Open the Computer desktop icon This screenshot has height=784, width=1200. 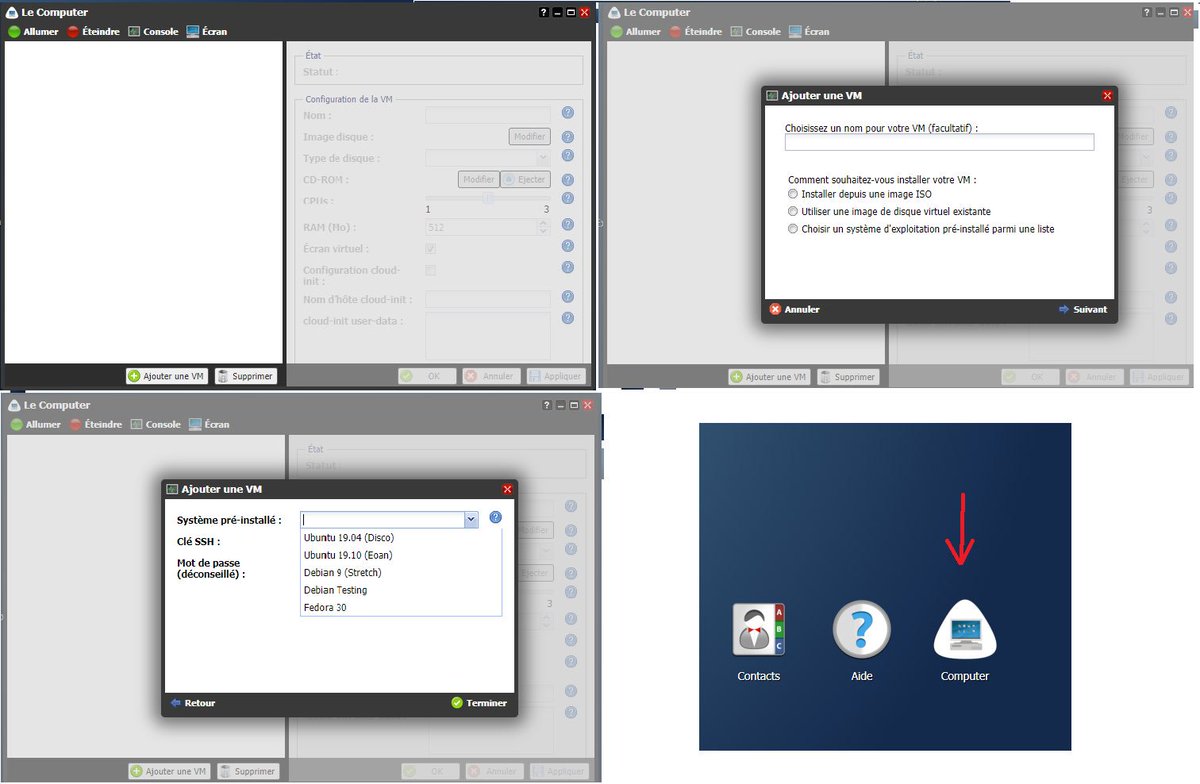(965, 642)
